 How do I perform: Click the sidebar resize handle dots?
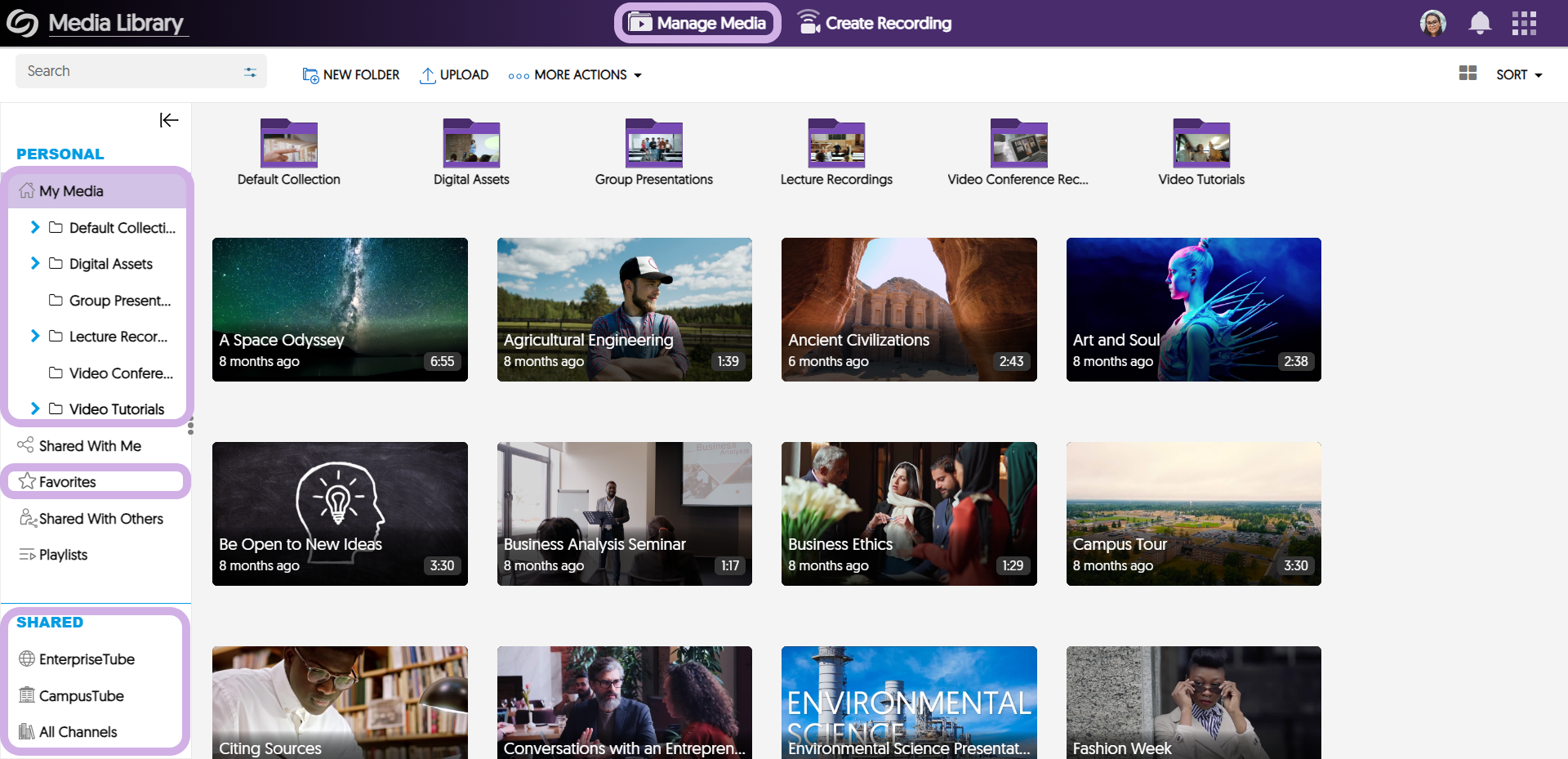click(x=190, y=426)
